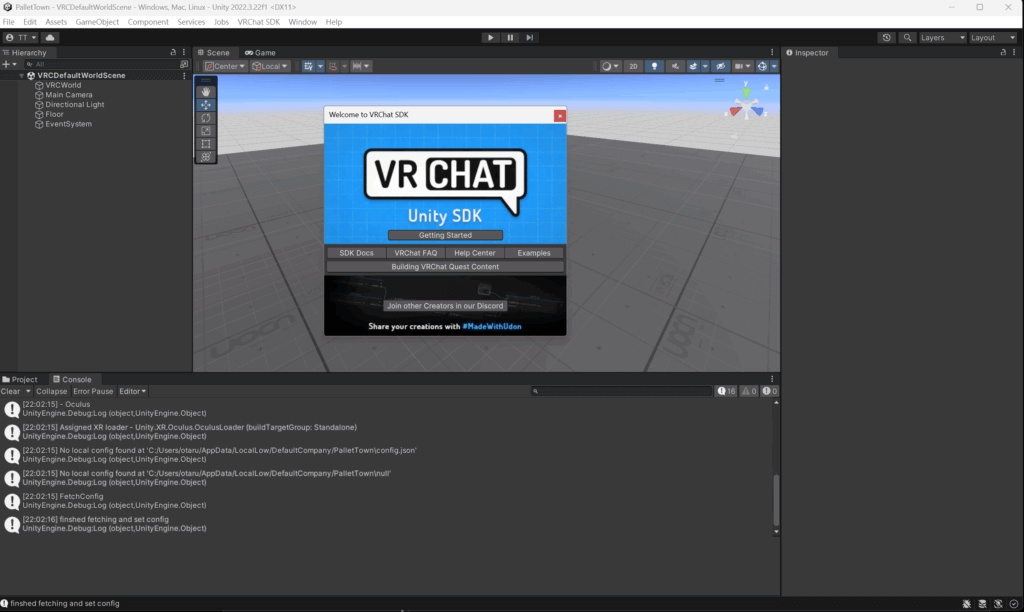Open the Layers dropdown
1024x612 pixels.
[x=943, y=37]
